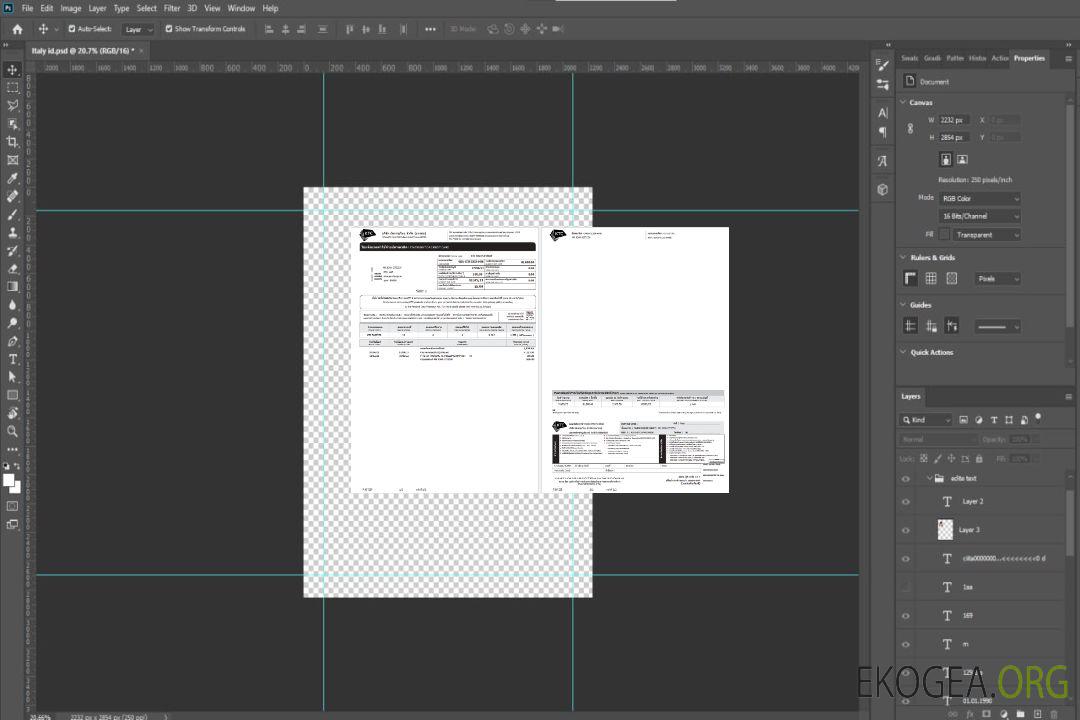Set canvas to landscape orientation
This screenshot has height=720, width=1080.
pos(962,160)
